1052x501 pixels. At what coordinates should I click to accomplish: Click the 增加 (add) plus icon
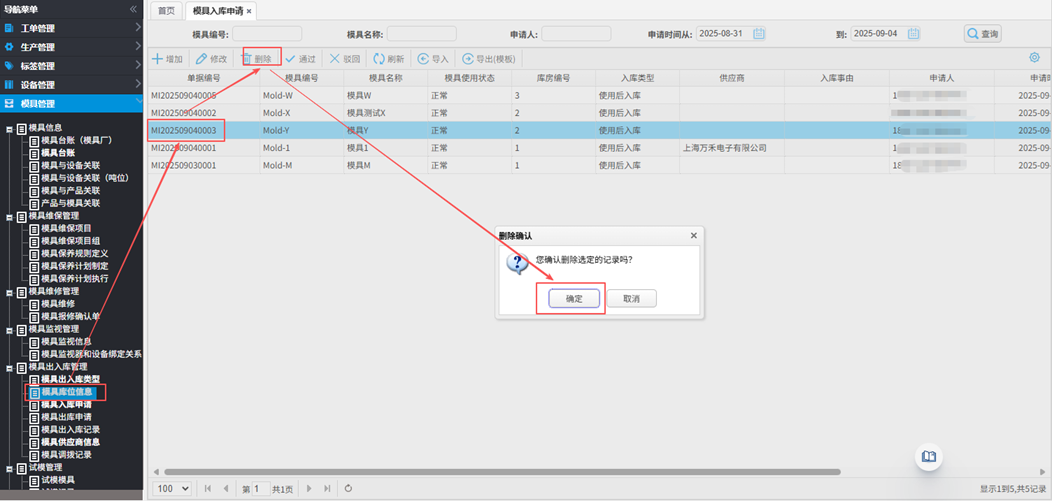point(157,59)
